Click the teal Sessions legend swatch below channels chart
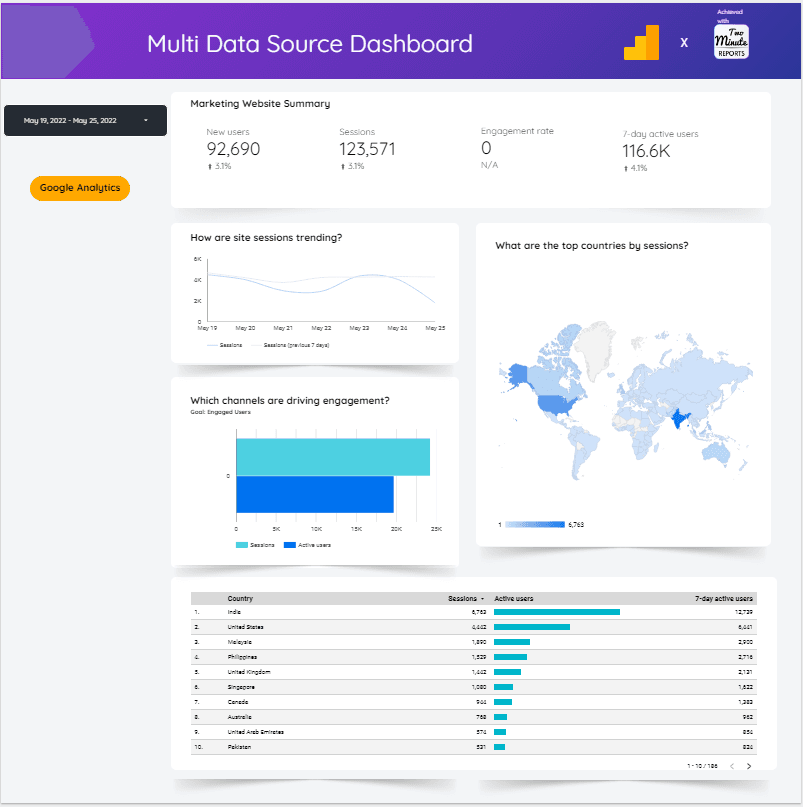Viewport: 803px width, 807px height. [242, 545]
